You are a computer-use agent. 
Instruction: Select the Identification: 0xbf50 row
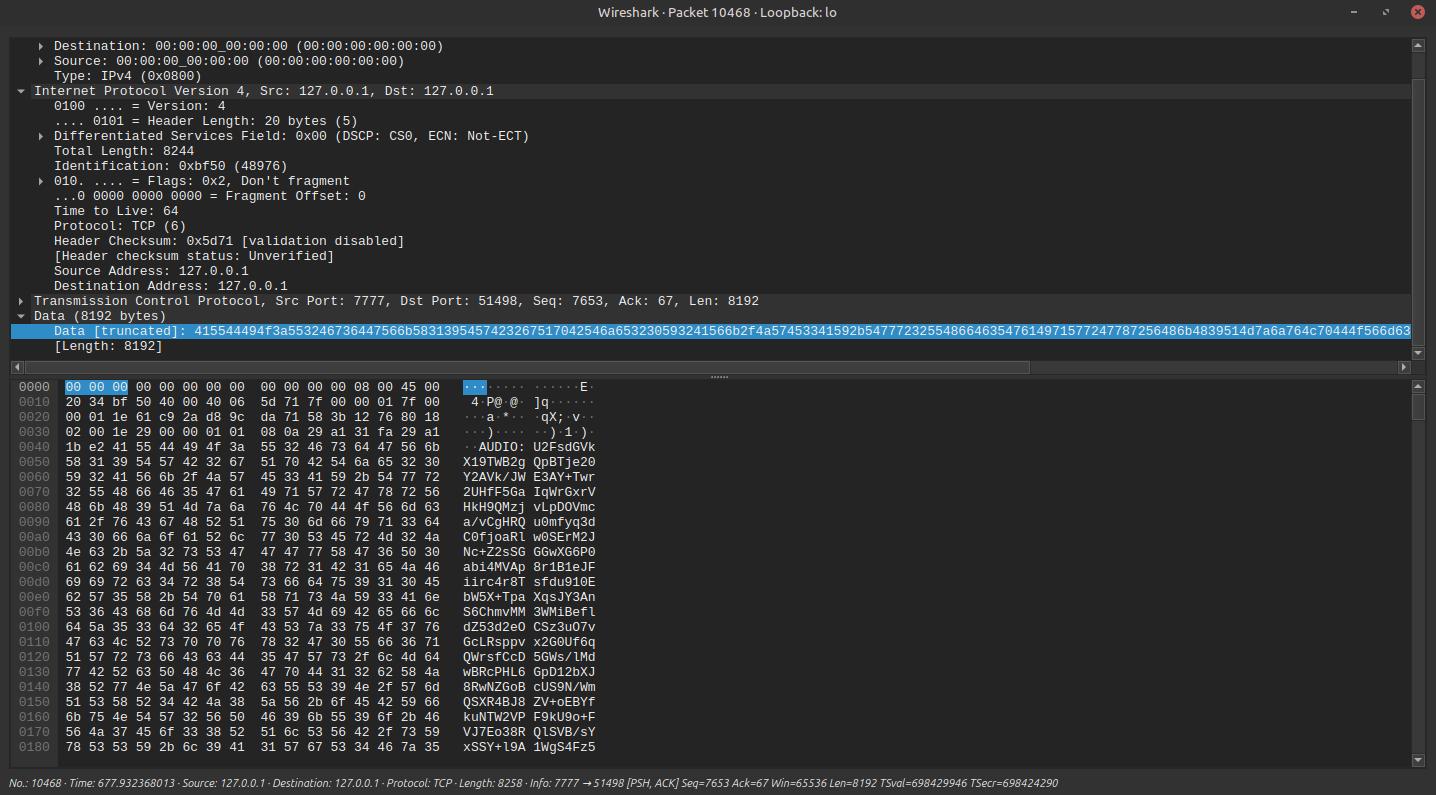(x=710, y=166)
